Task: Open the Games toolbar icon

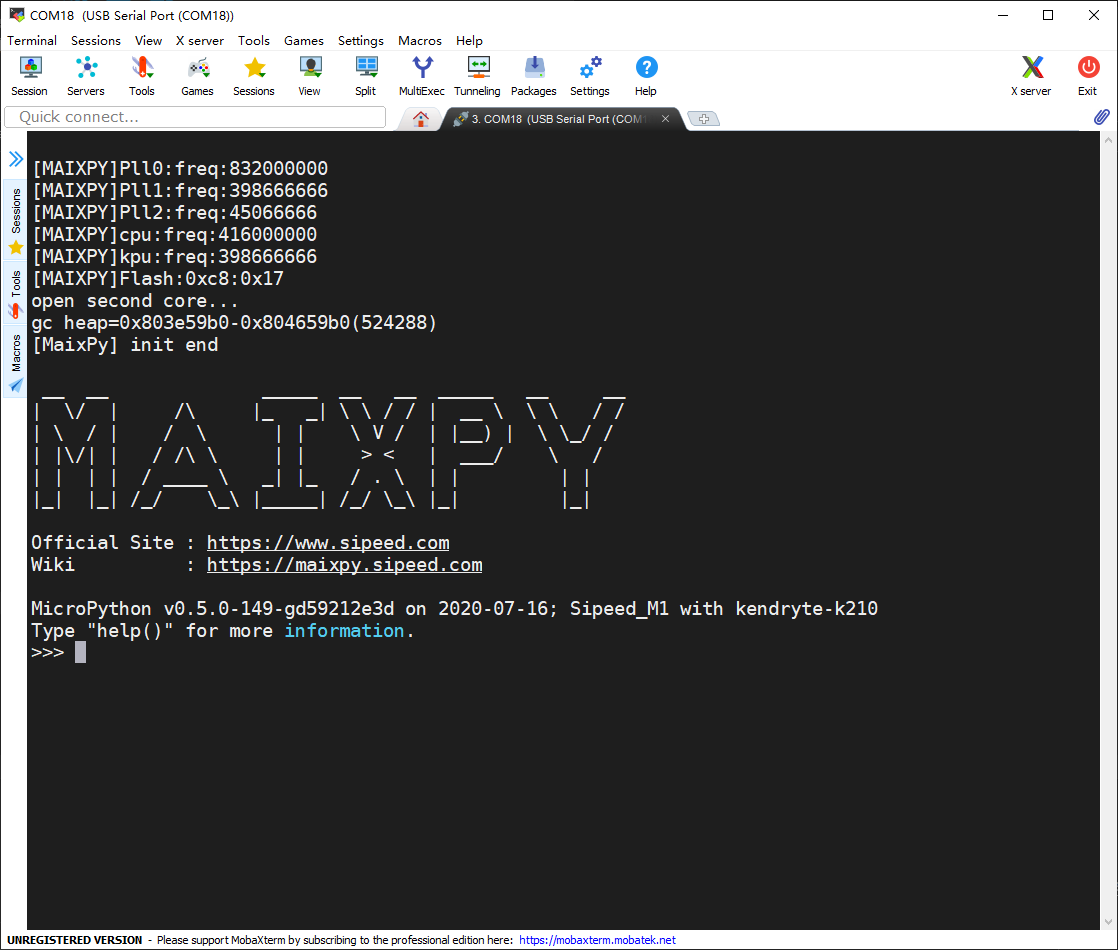Action: click(198, 76)
